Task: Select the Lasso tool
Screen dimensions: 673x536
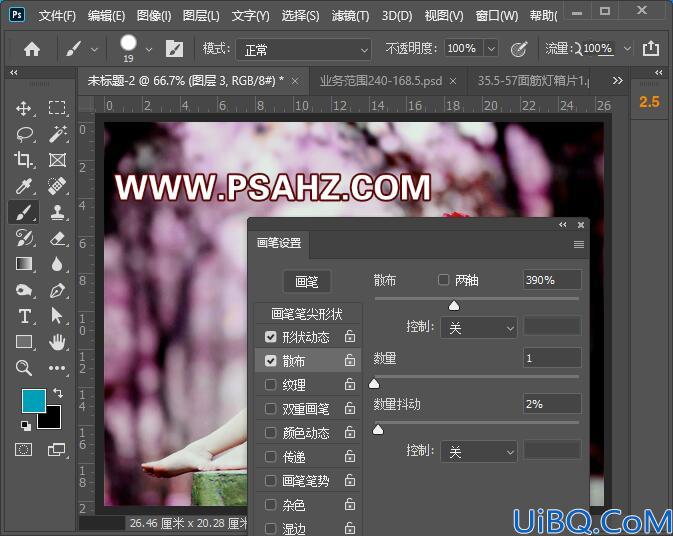Action: [24, 134]
